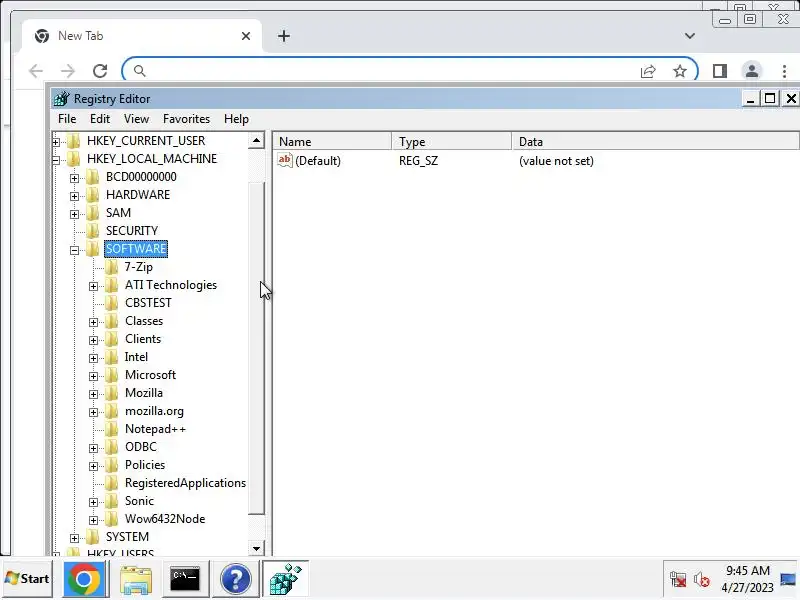Expand the BCD00000000 key
This screenshot has height=600, width=800.
tap(74, 178)
